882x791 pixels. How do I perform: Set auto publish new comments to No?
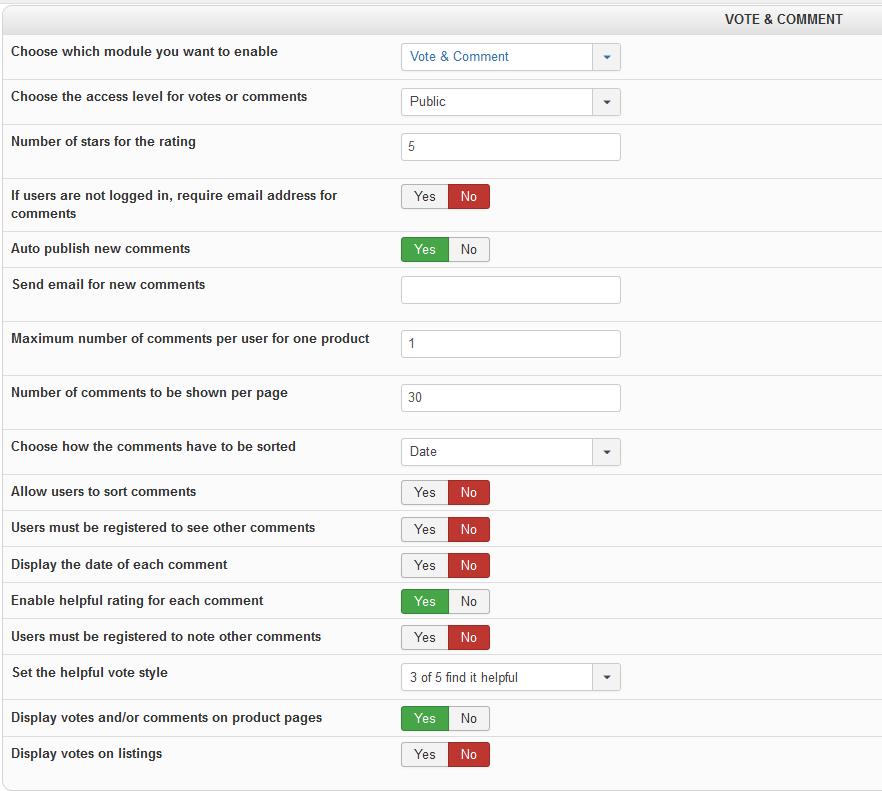pos(469,250)
